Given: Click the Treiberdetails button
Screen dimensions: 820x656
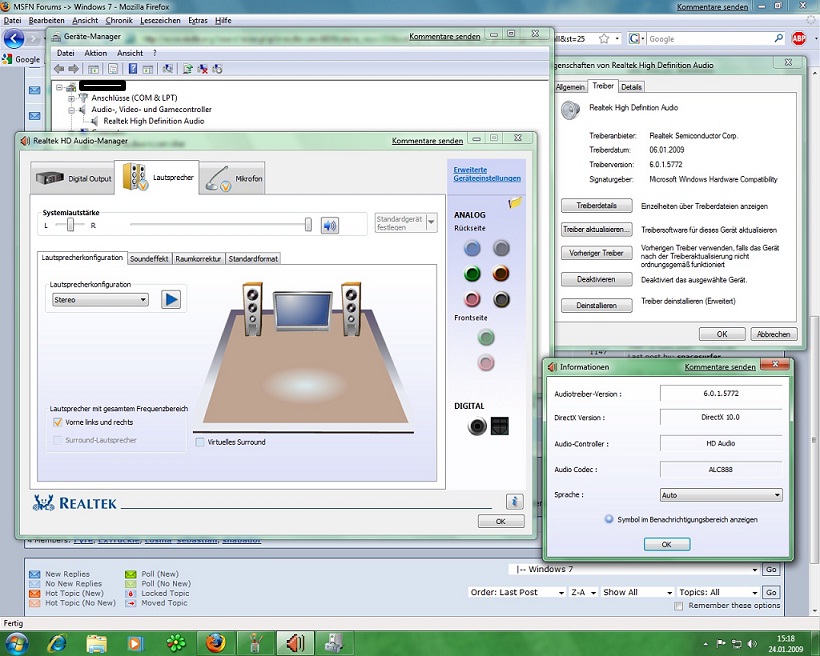Looking at the screenshot, I should 597,206.
